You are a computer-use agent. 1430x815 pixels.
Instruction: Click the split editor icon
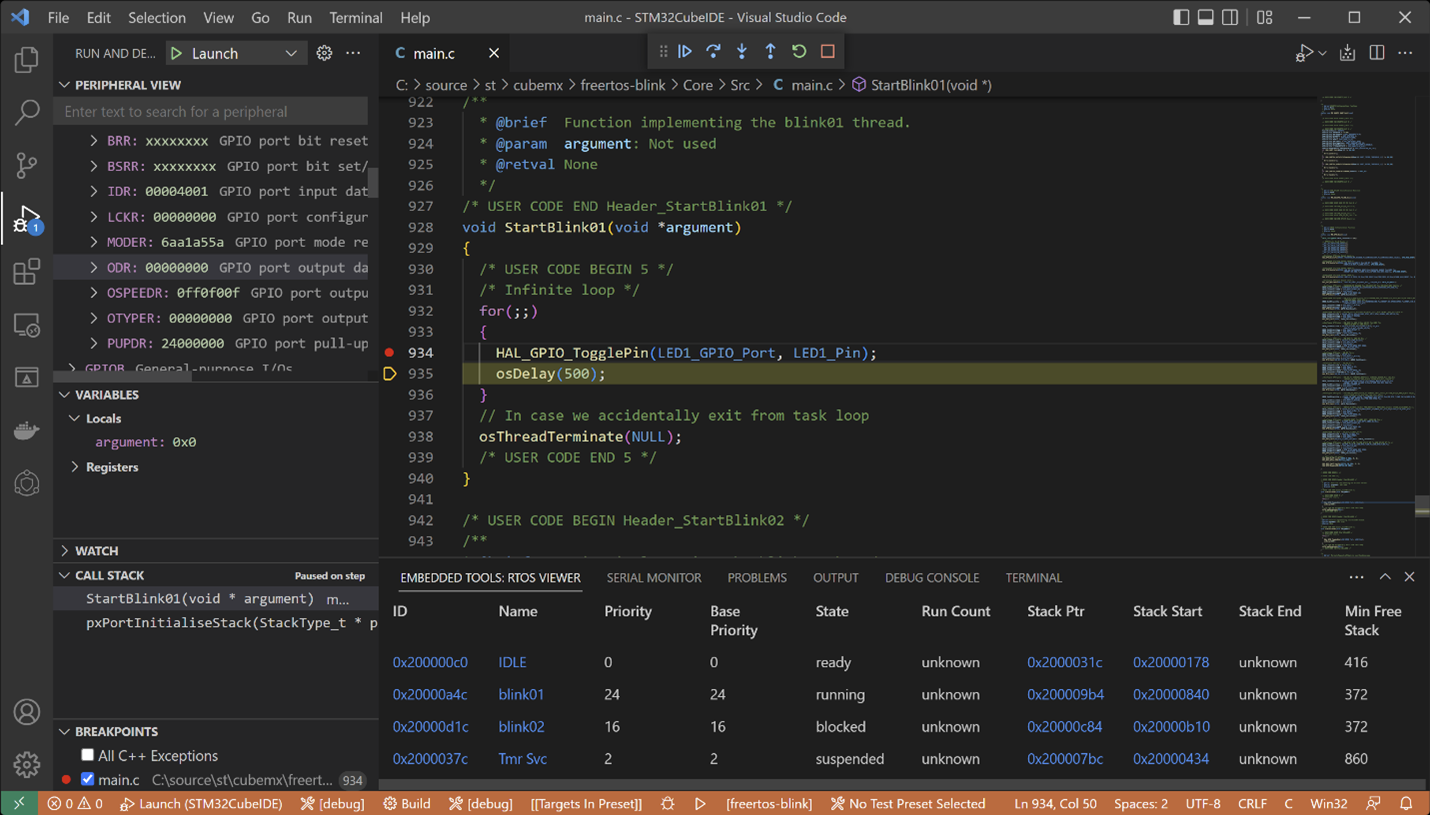[1377, 53]
